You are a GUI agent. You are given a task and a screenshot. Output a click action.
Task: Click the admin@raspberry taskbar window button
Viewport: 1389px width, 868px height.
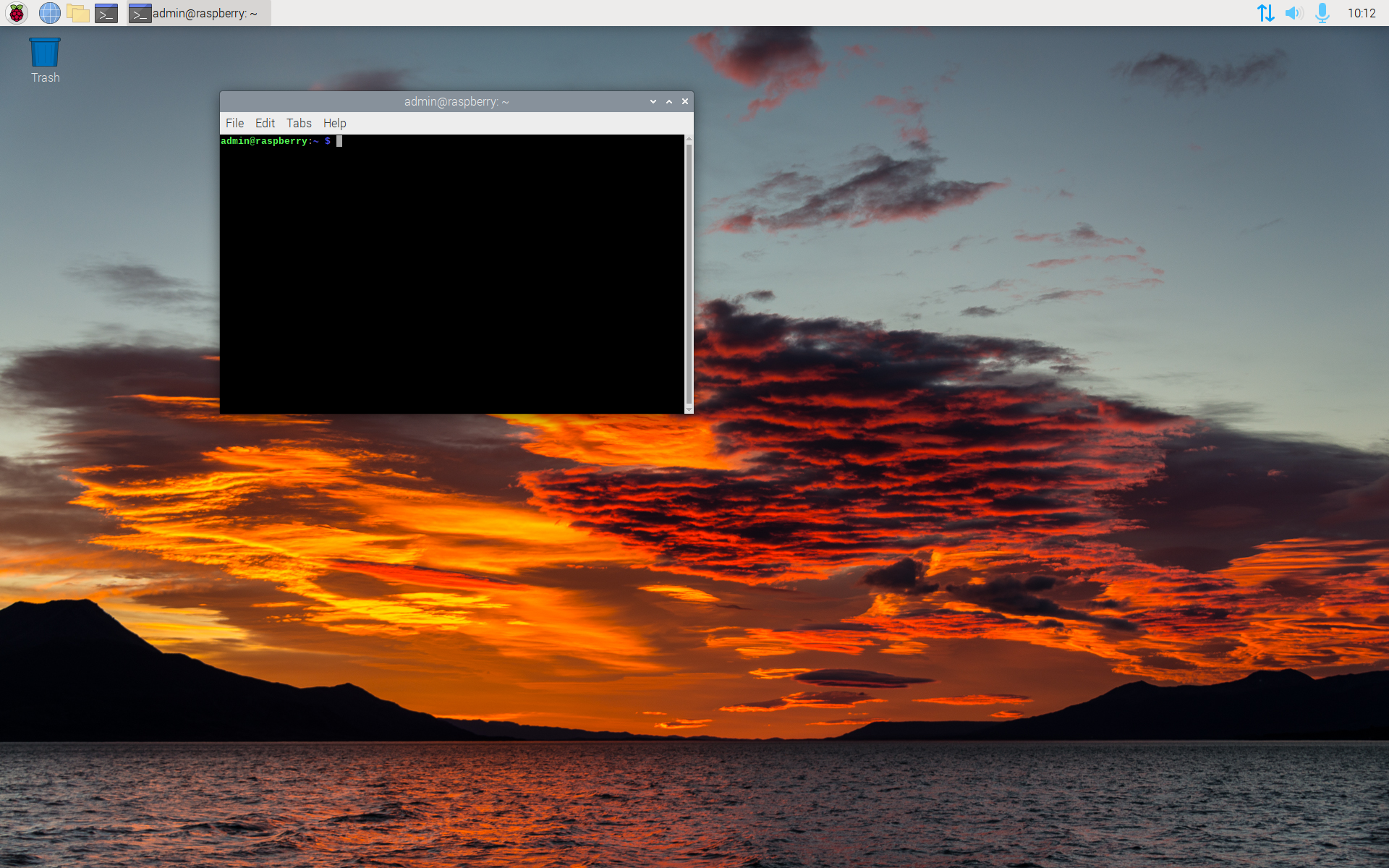(x=199, y=13)
